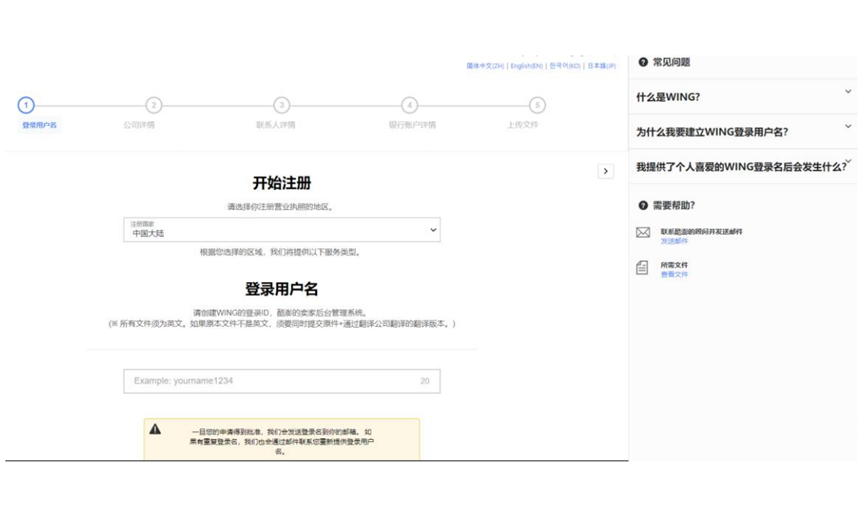Viewport: 865px width, 509px height.
Task: Expand the FAQ about 个人喜爱的WING登录名
Action: point(742,167)
